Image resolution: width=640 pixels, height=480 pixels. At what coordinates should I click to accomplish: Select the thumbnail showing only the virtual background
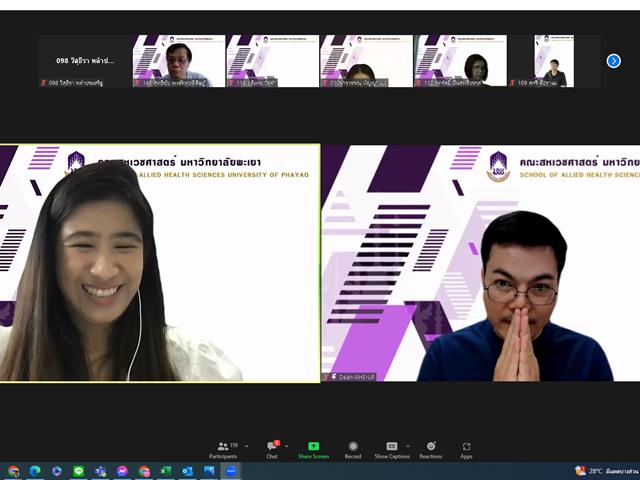[273, 61]
